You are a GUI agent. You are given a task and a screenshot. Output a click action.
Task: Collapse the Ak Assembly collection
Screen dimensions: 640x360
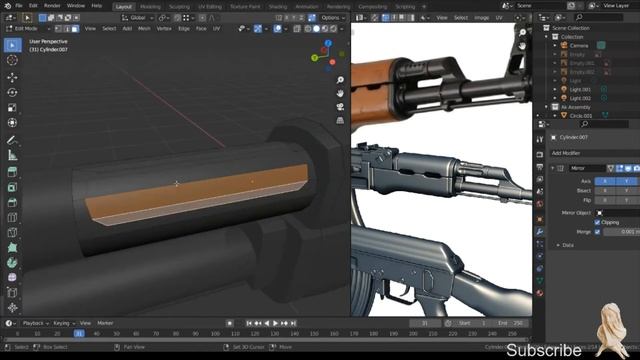click(x=547, y=107)
